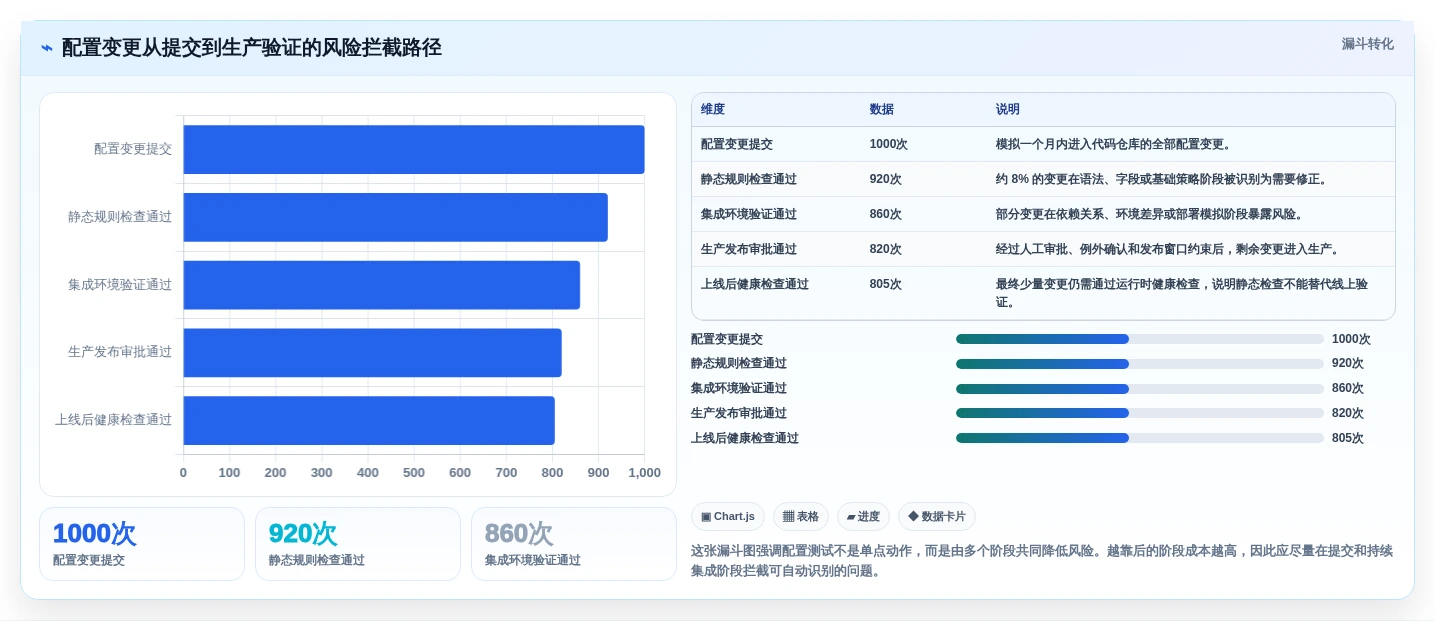Click description starting 最终少量变更
1435x621 pixels.
1181,293
